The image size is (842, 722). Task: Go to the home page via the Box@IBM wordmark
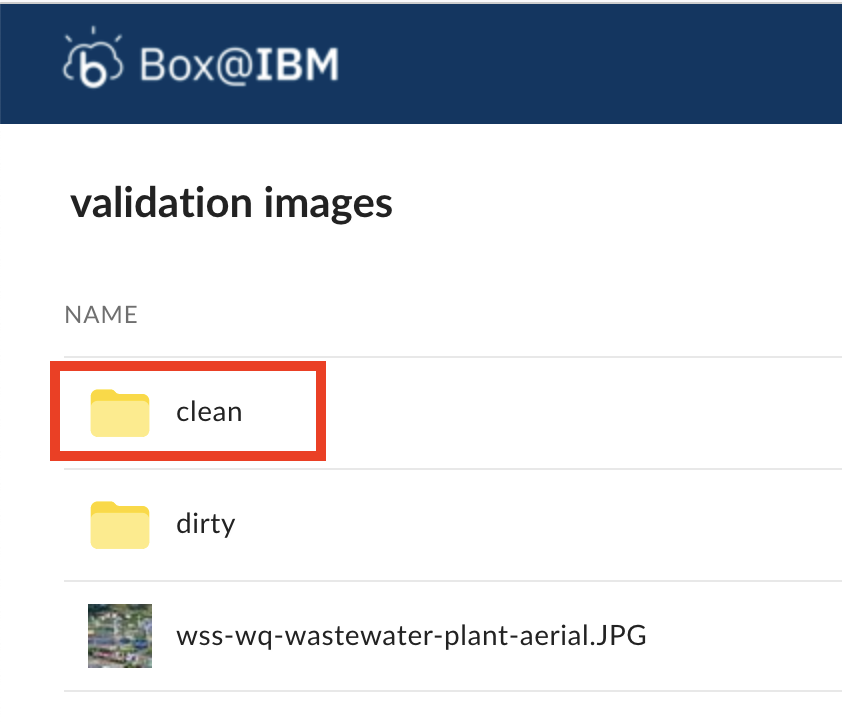[239, 65]
